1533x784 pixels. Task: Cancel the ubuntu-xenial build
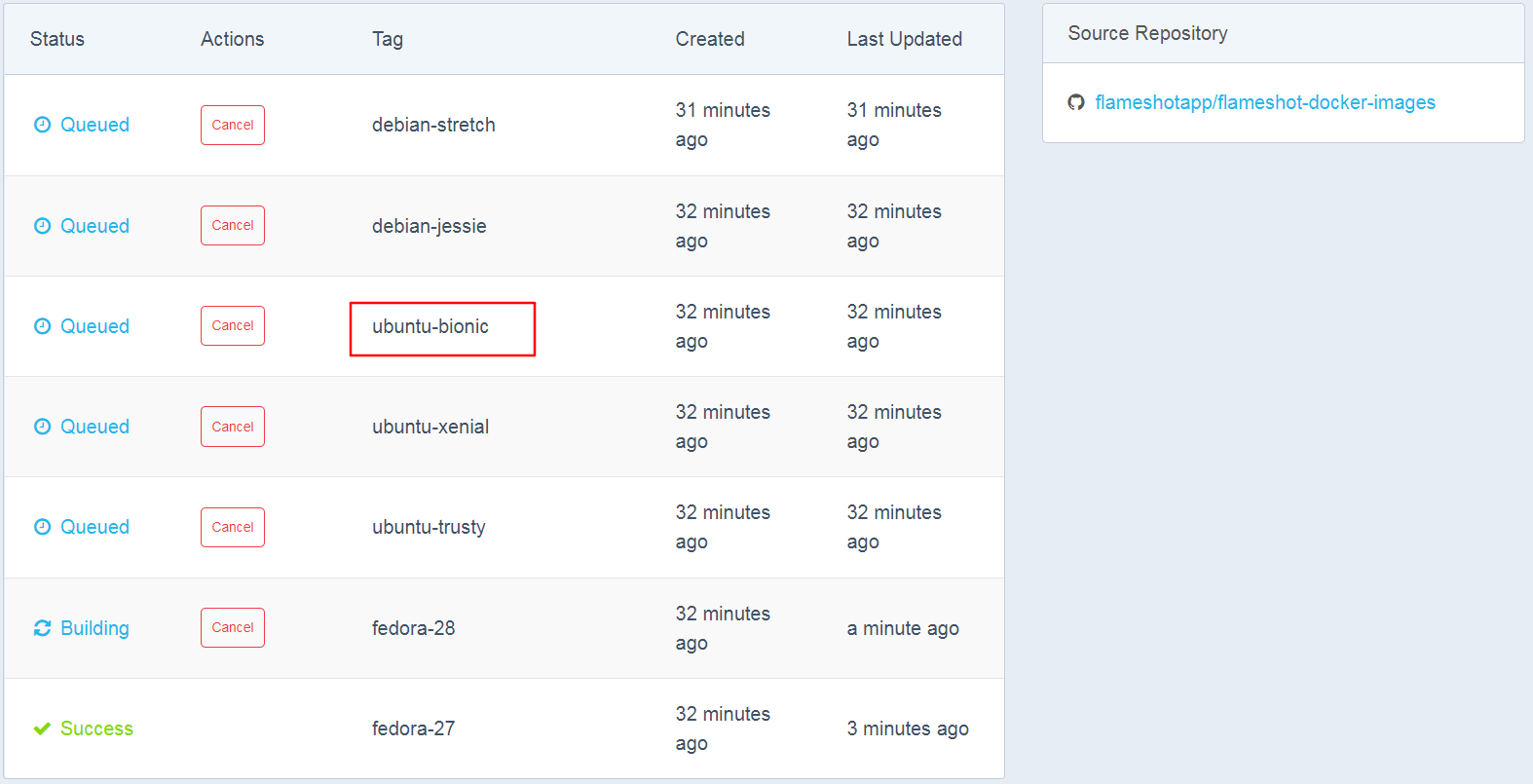pyautogui.click(x=233, y=427)
